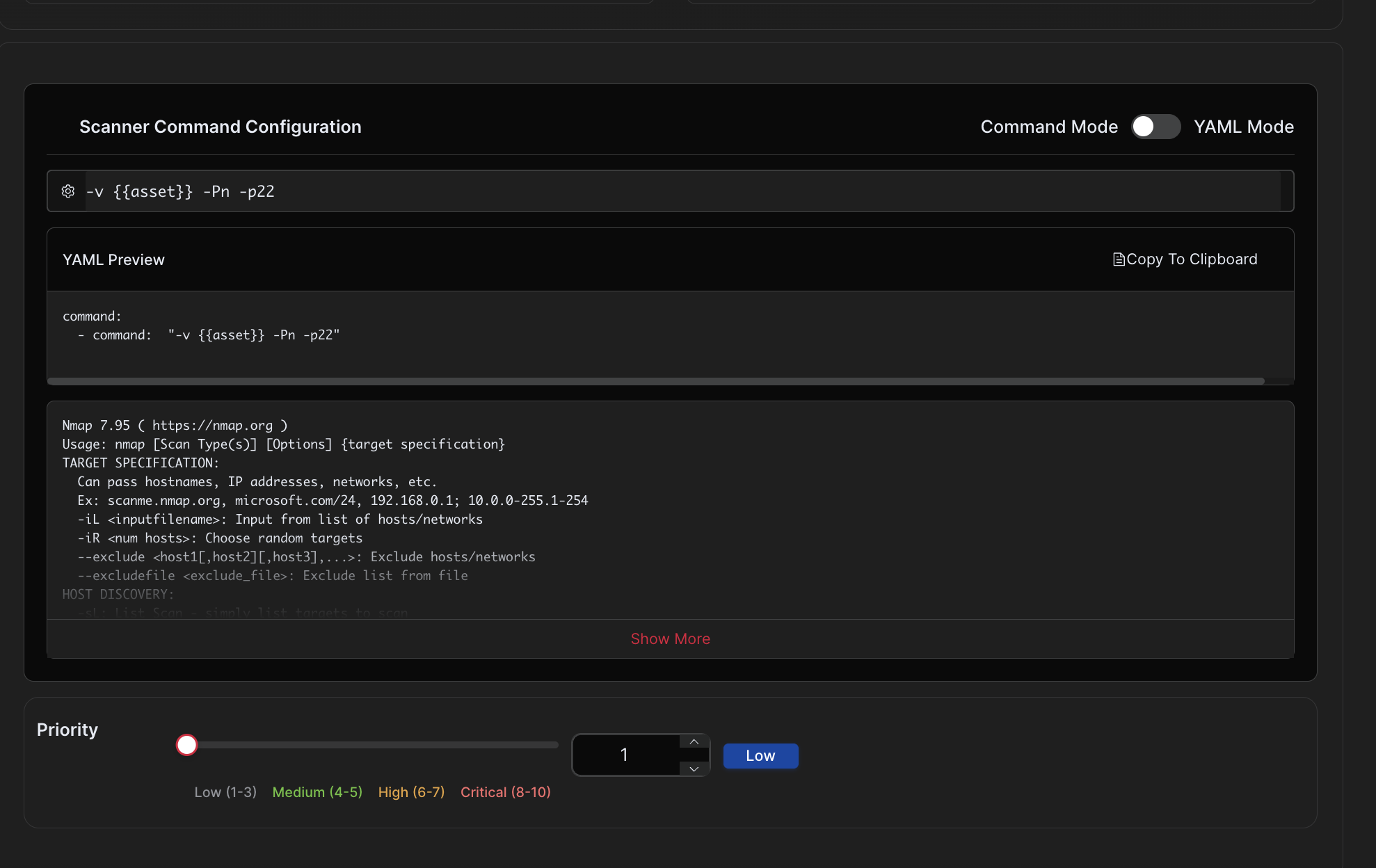Image resolution: width=1376 pixels, height=868 pixels.
Task: Click the Command Mode label
Action: click(x=1049, y=127)
